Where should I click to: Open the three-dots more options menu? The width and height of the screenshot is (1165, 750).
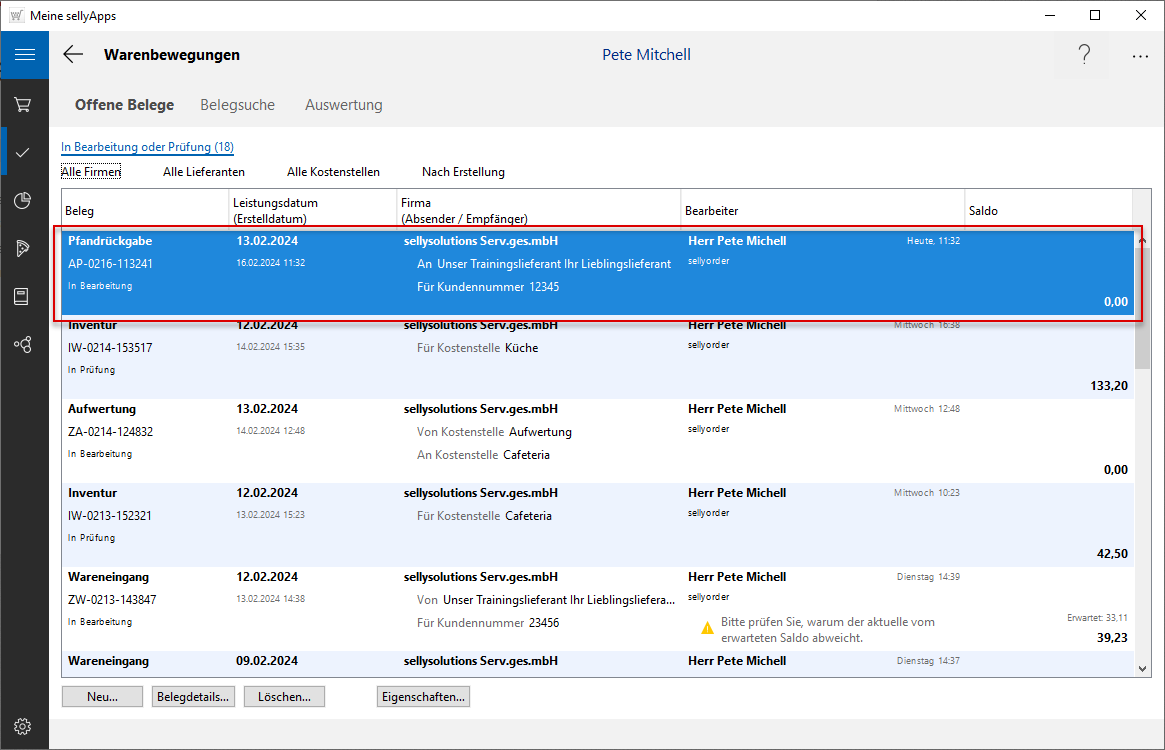coord(1140,56)
